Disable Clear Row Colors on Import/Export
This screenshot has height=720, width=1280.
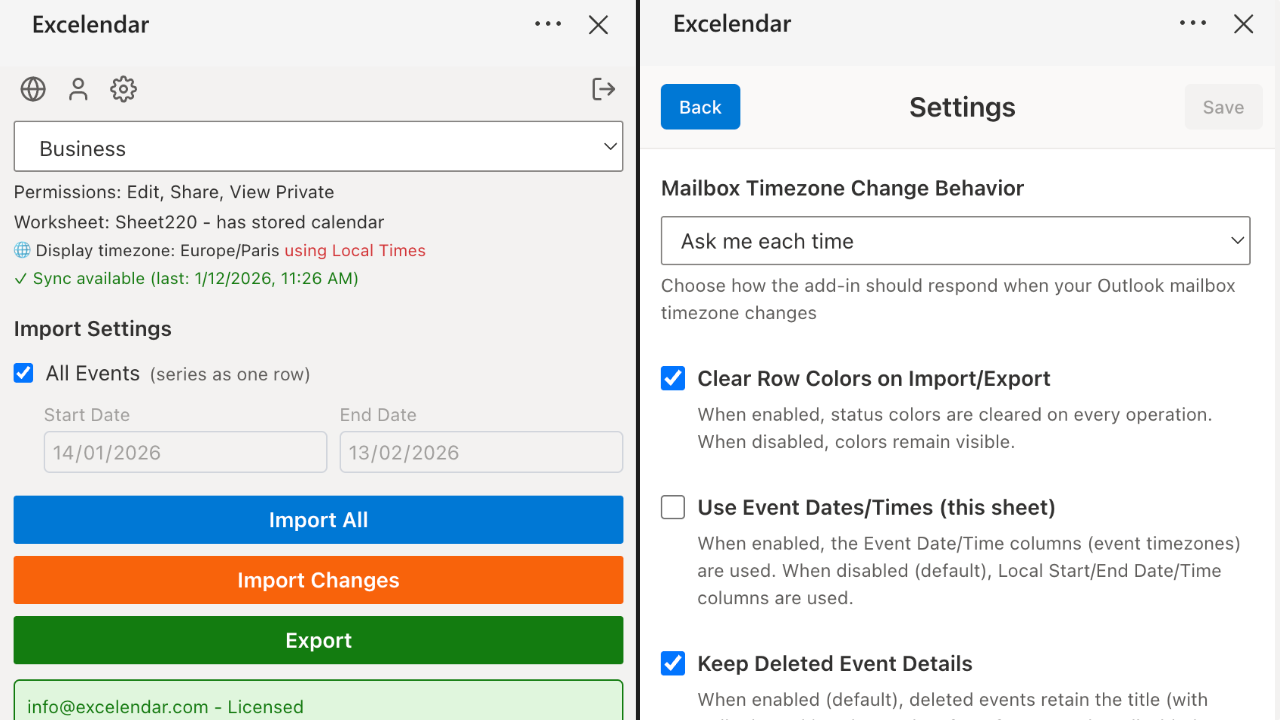coord(672,378)
